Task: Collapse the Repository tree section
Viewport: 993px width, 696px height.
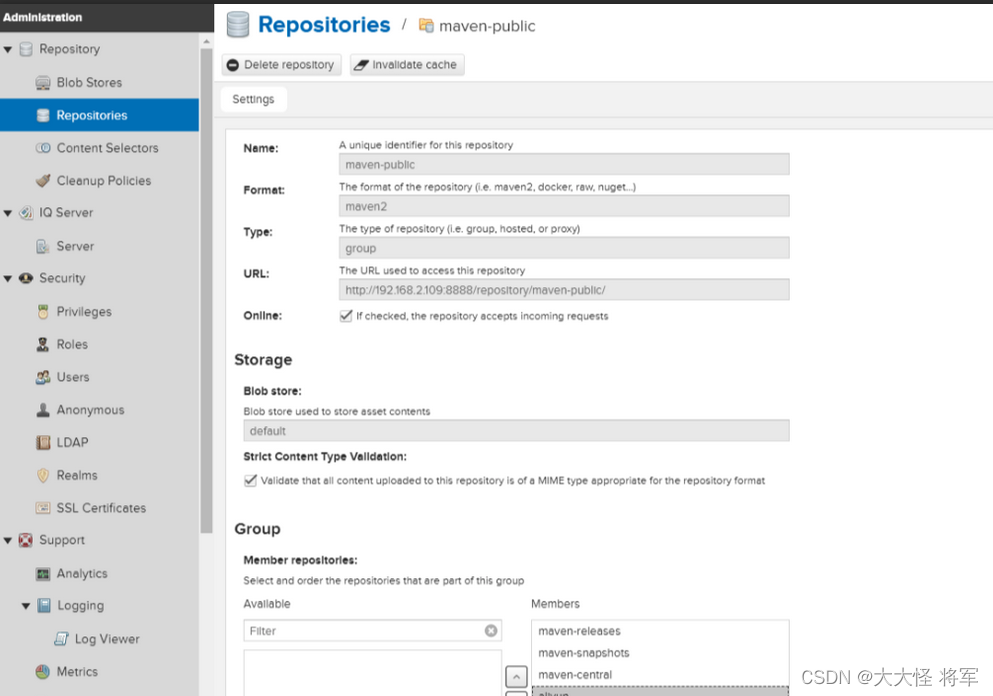Action: coord(8,49)
